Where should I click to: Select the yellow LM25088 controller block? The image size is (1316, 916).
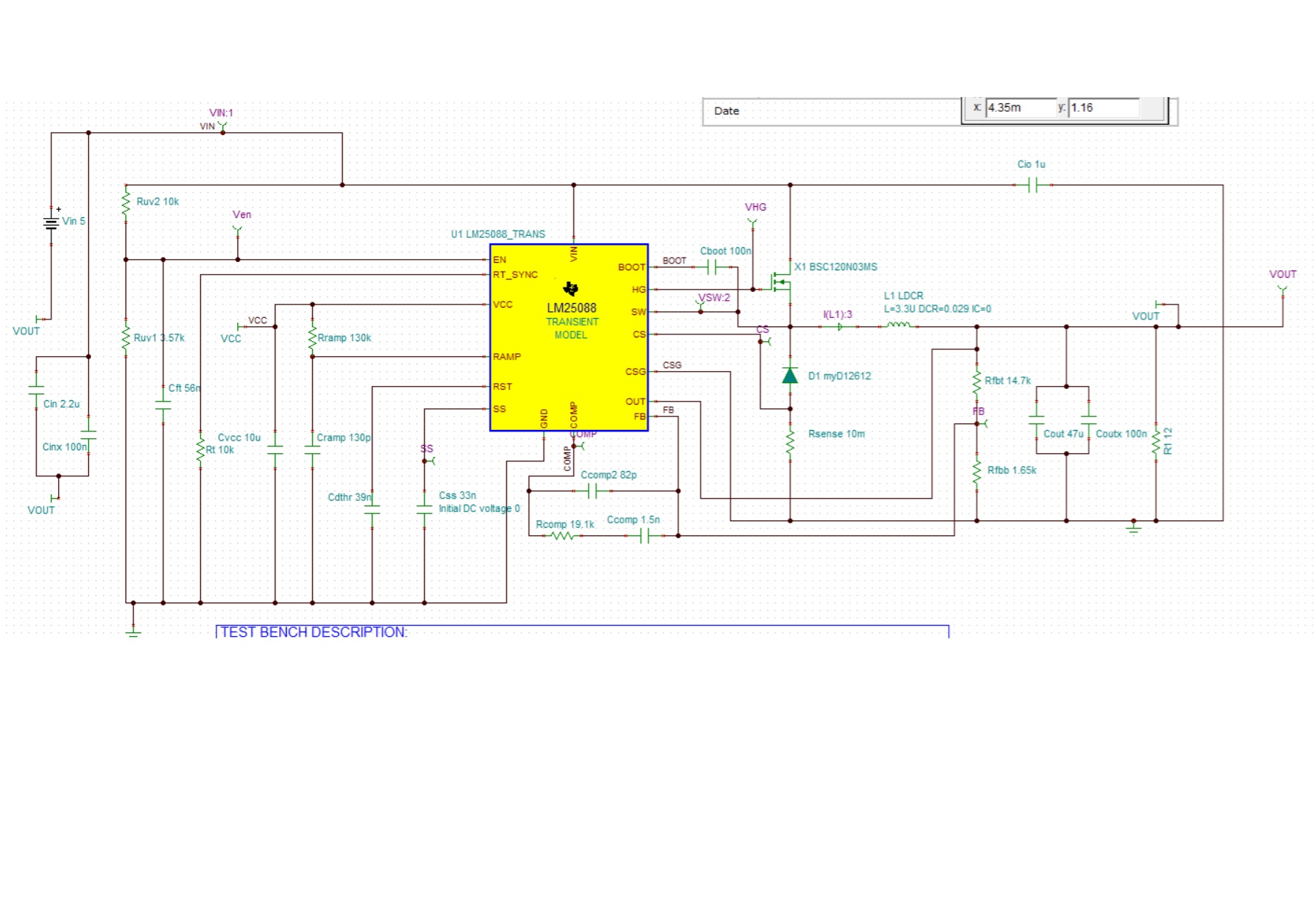569,337
